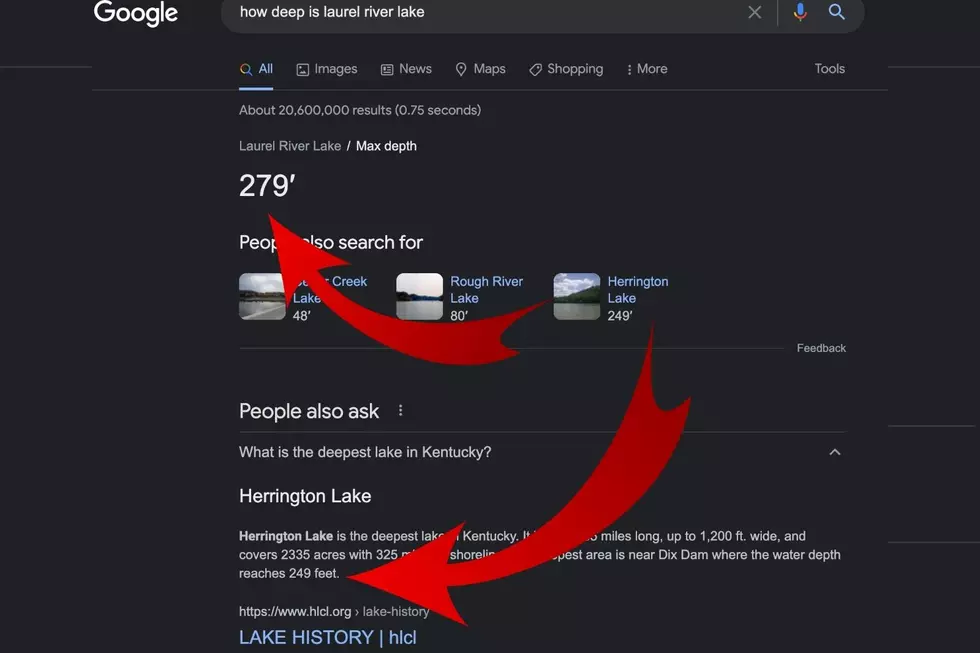
Task: Click the Google logo
Action: click(x=136, y=12)
